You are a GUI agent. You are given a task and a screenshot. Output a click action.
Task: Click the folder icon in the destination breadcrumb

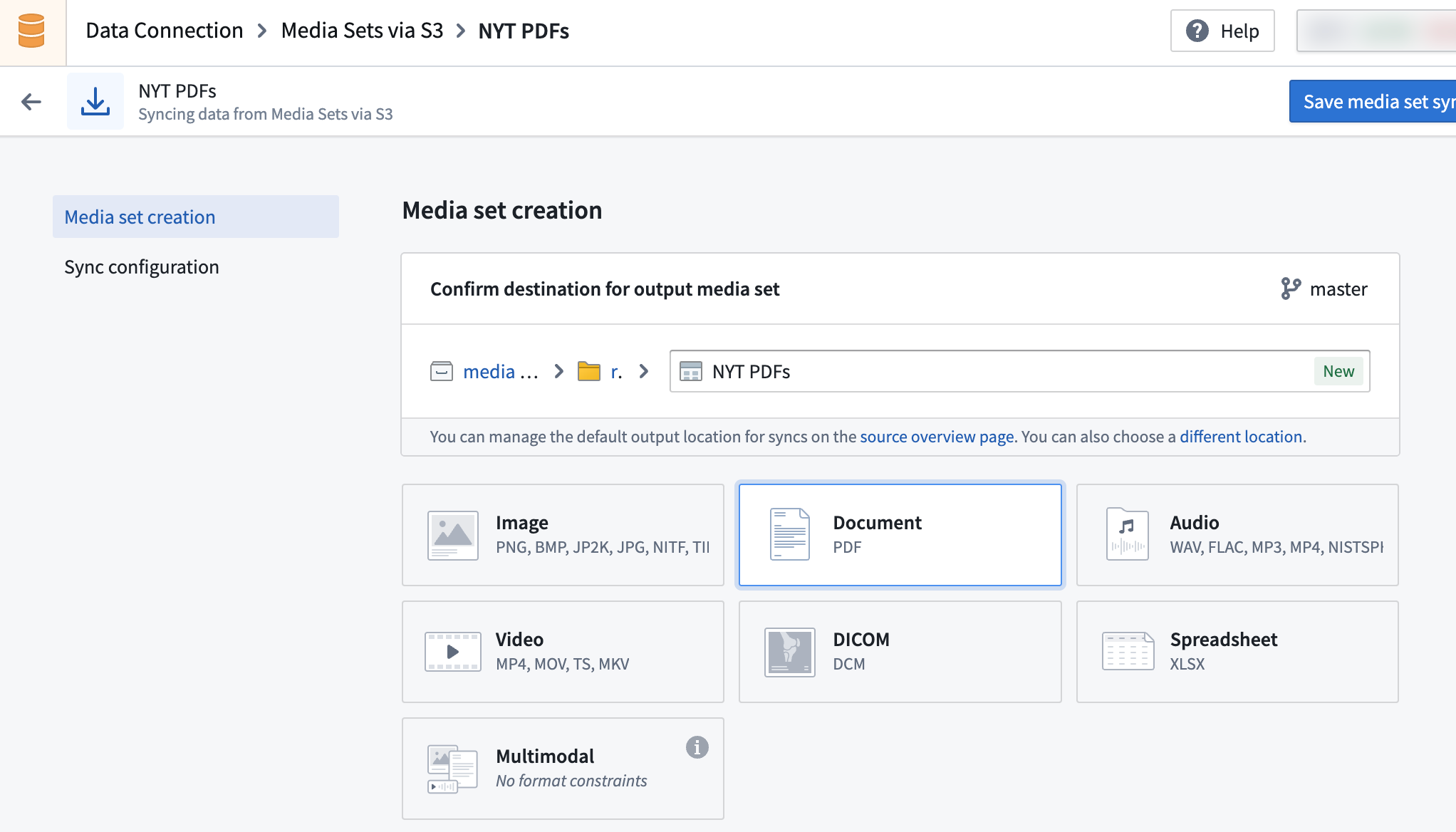pos(588,371)
